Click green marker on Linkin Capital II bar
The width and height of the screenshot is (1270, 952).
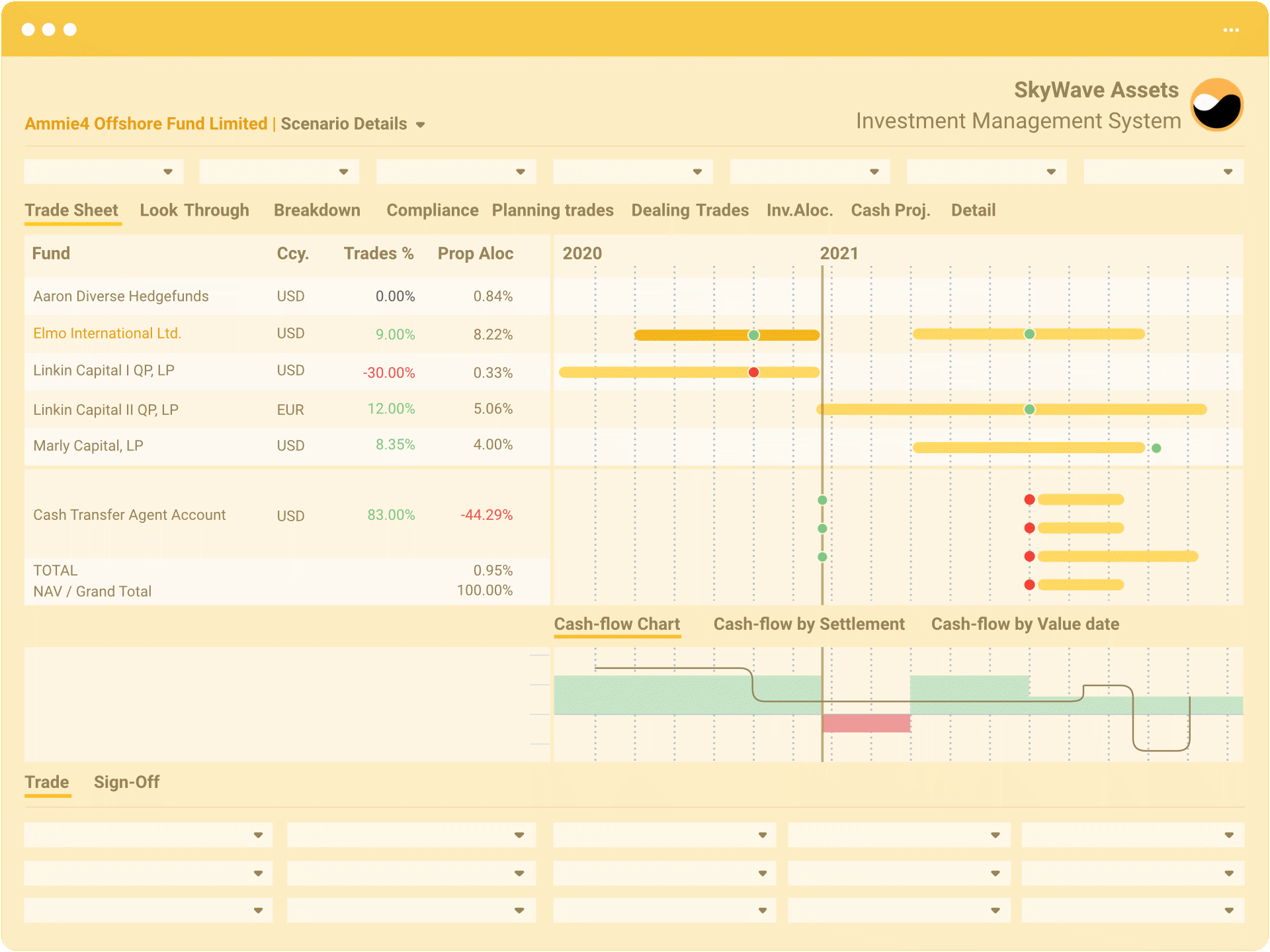point(1029,410)
